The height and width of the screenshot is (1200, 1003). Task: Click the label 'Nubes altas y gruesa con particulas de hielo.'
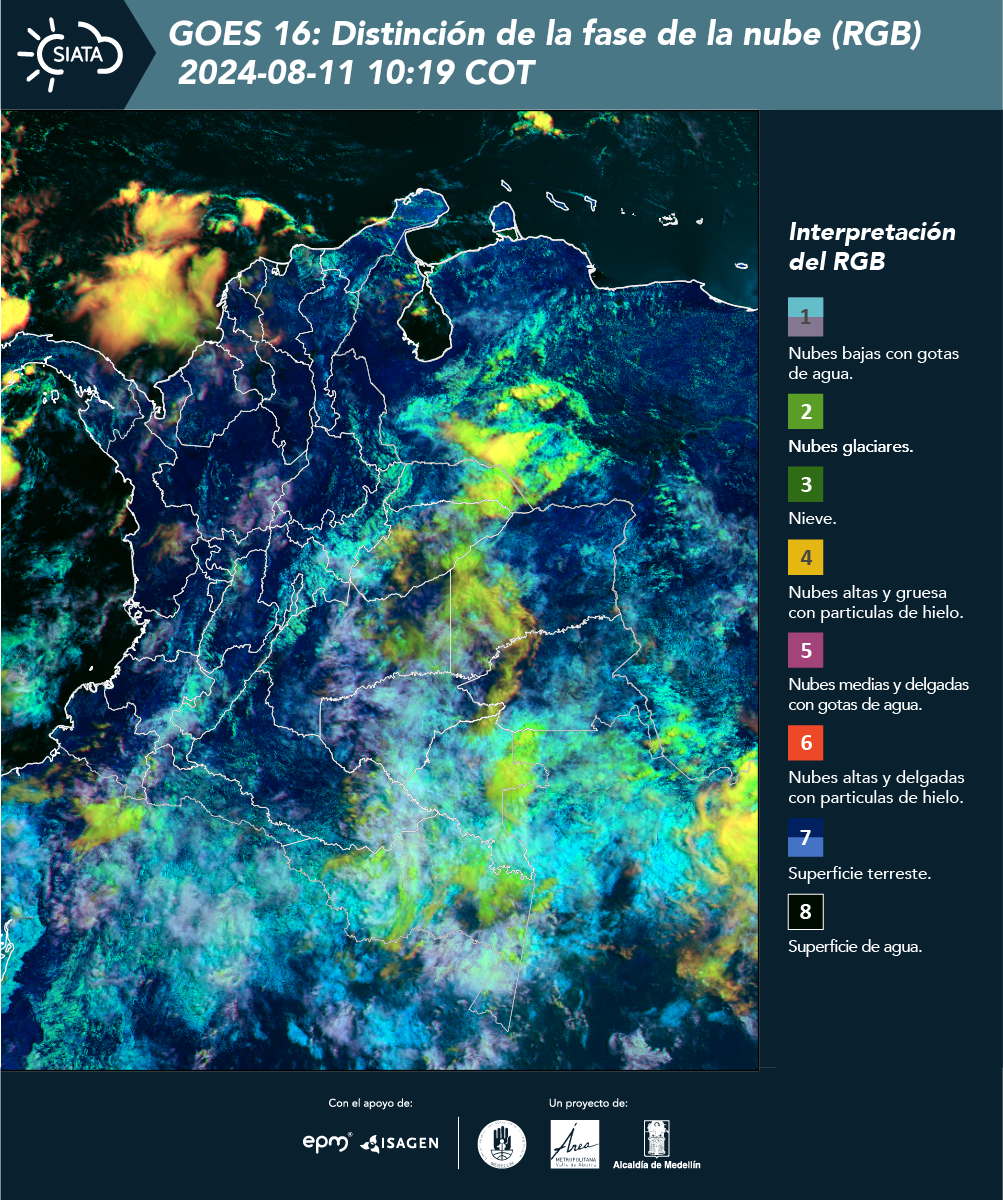[875, 602]
